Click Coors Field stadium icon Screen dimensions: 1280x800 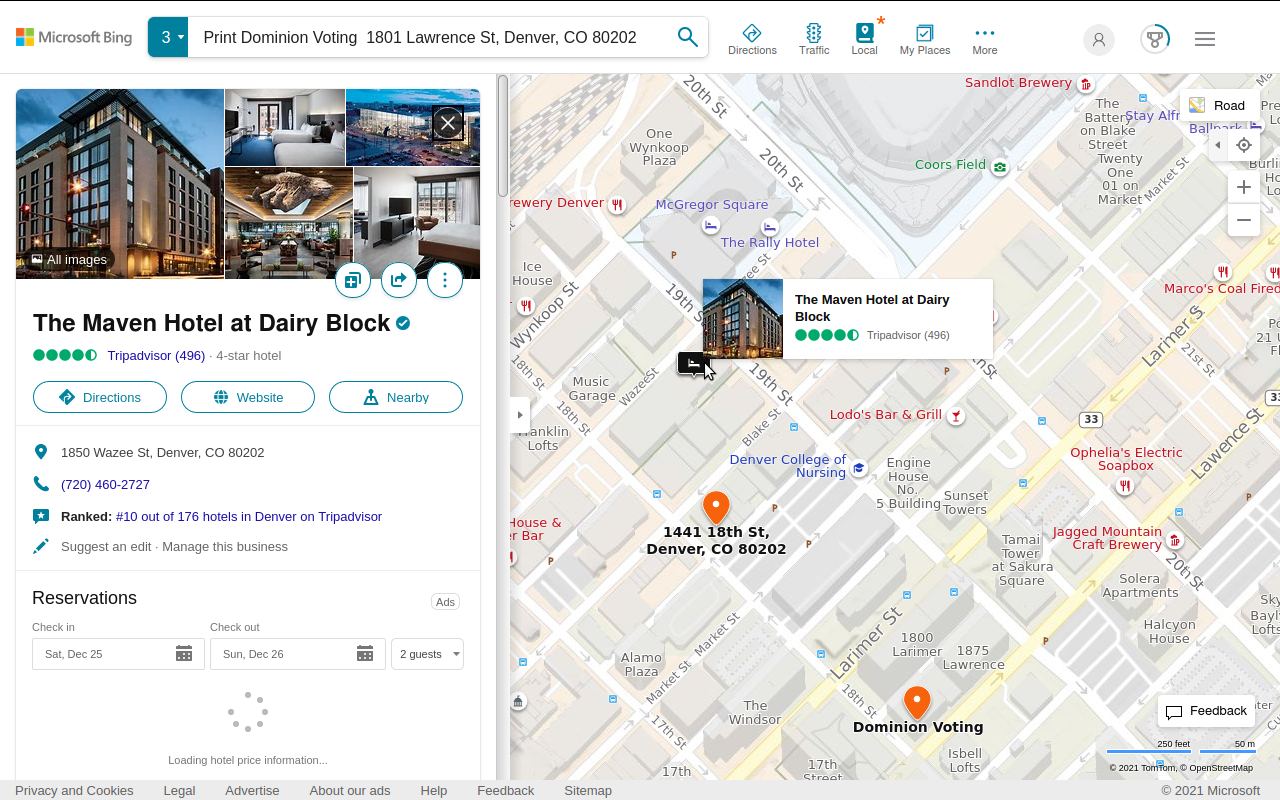[1000, 167]
